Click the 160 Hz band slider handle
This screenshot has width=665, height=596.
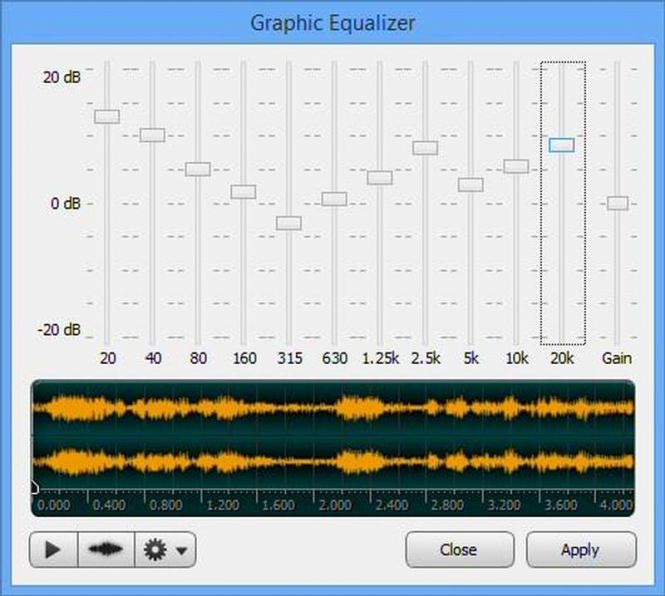coord(243,192)
